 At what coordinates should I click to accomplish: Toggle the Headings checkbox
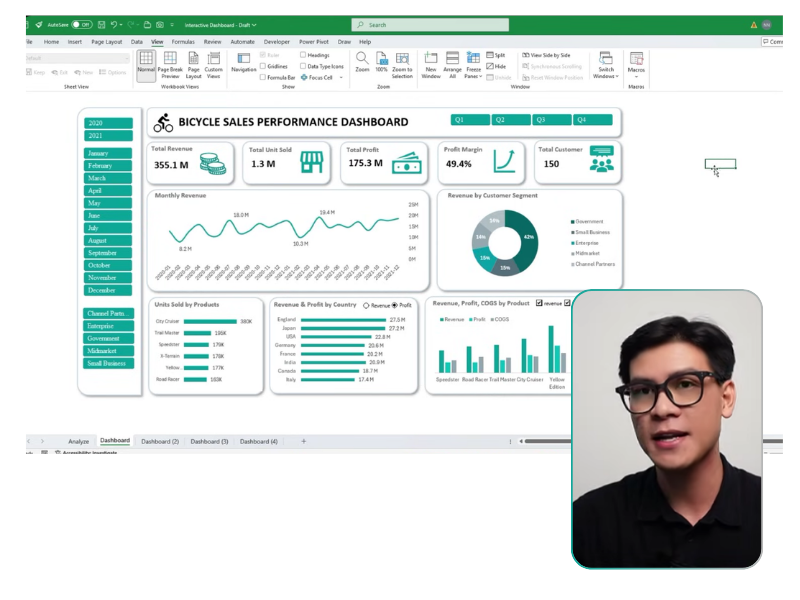point(302,55)
